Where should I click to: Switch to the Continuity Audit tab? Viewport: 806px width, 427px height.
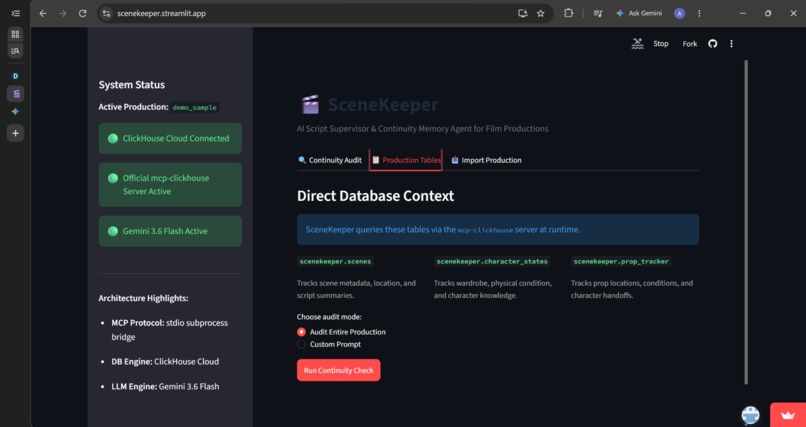click(x=330, y=160)
